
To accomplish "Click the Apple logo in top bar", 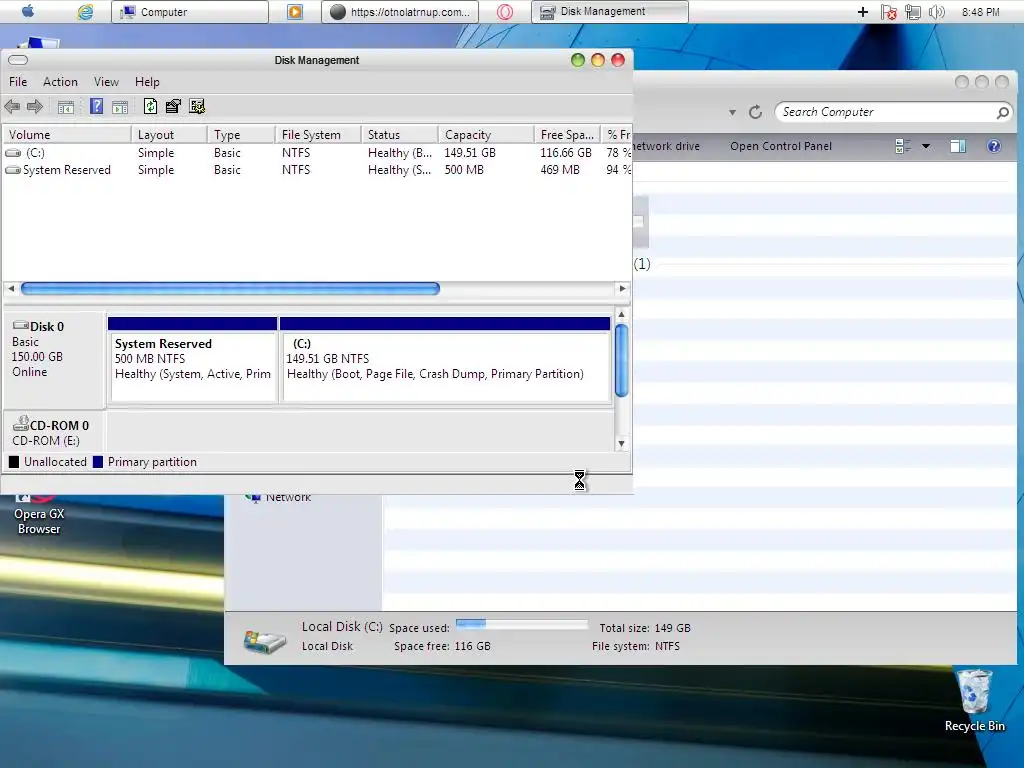I will pos(28,11).
